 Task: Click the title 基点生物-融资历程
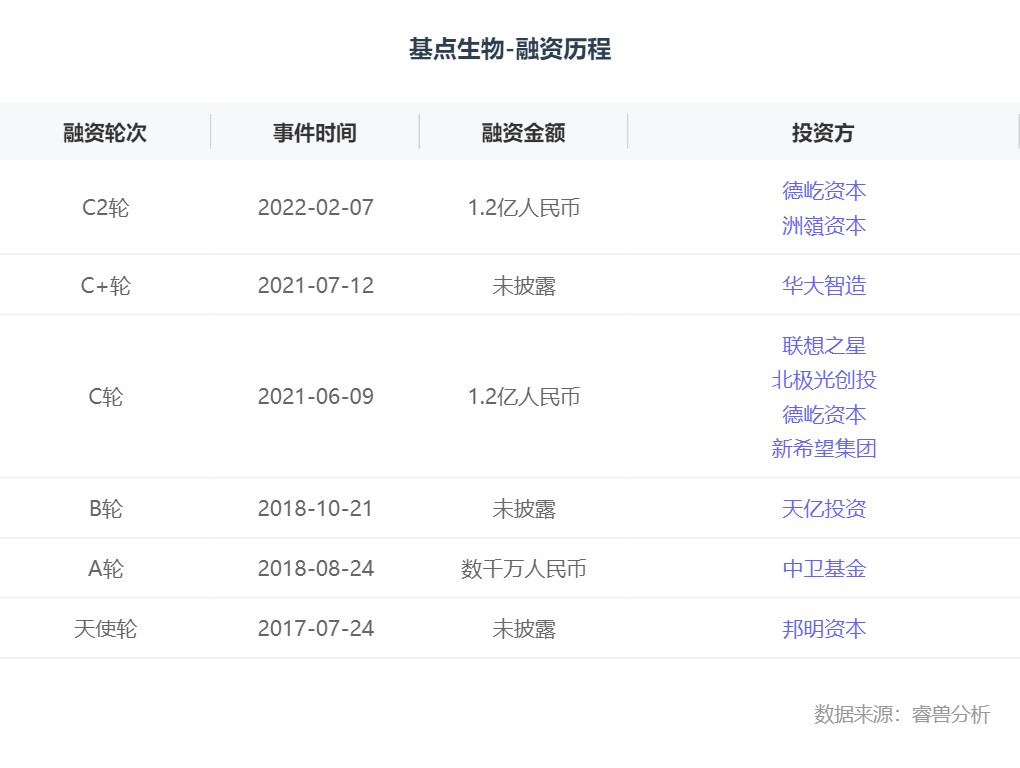click(x=510, y=49)
